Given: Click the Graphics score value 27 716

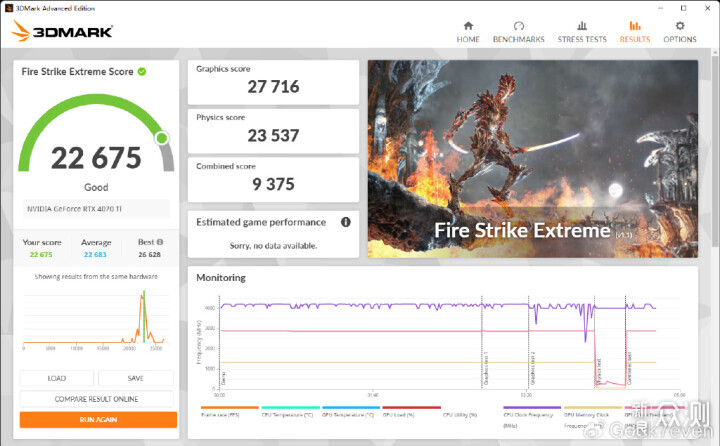Looking at the screenshot, I should (273, 86).
